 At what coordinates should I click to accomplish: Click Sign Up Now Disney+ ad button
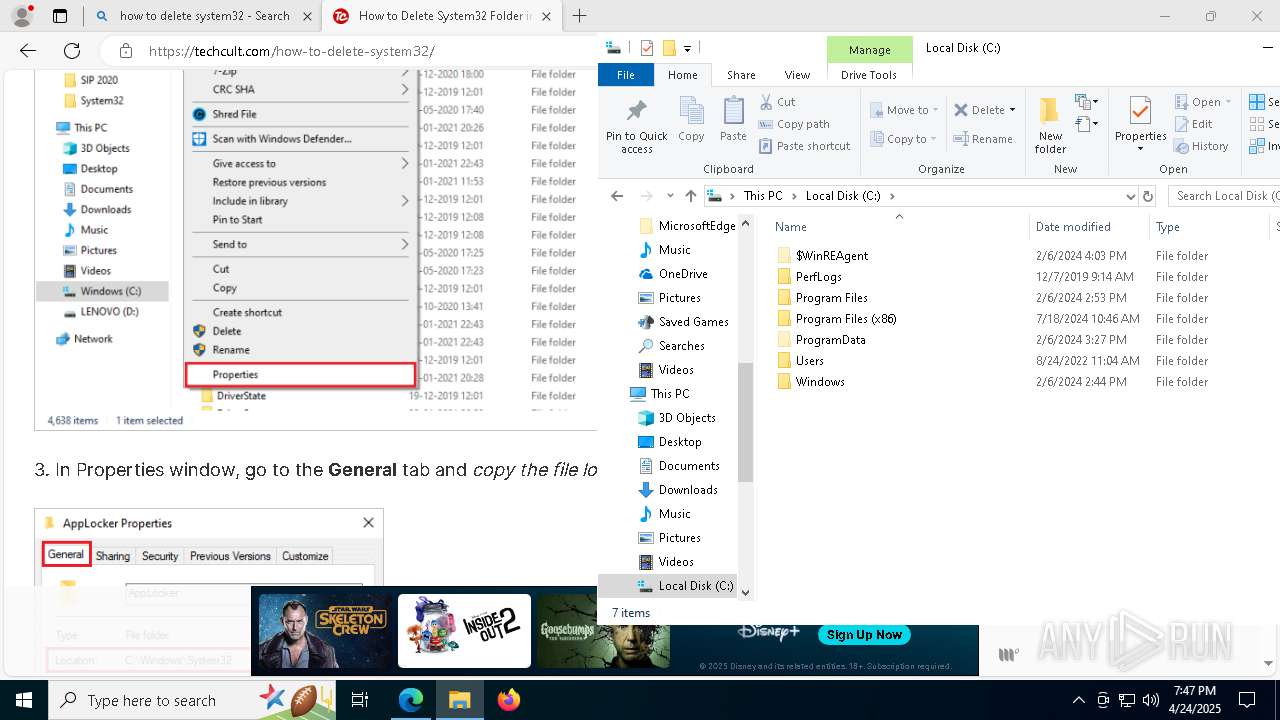pos(864,634)
